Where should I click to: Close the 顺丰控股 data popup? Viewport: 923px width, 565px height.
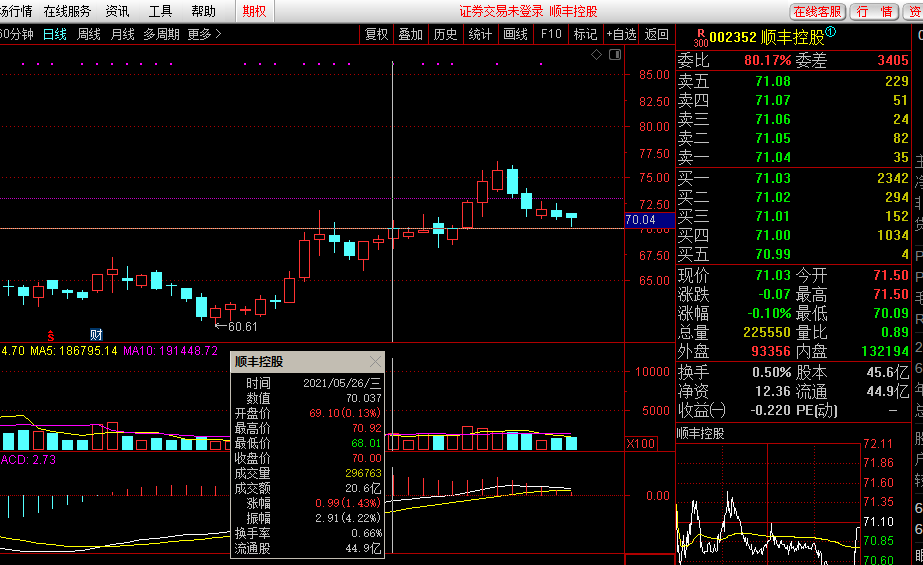coord(375,361)
